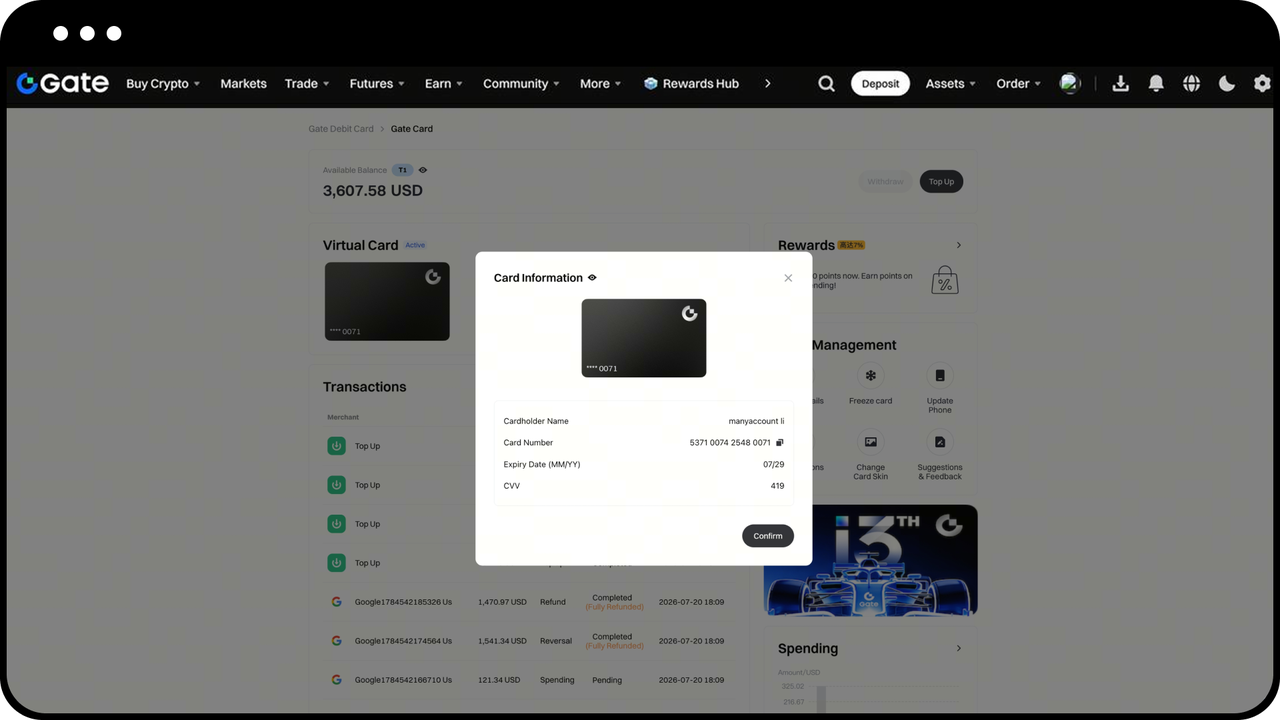Open the Rewards Hub link
1280x720 pixels.
point(691,84)
